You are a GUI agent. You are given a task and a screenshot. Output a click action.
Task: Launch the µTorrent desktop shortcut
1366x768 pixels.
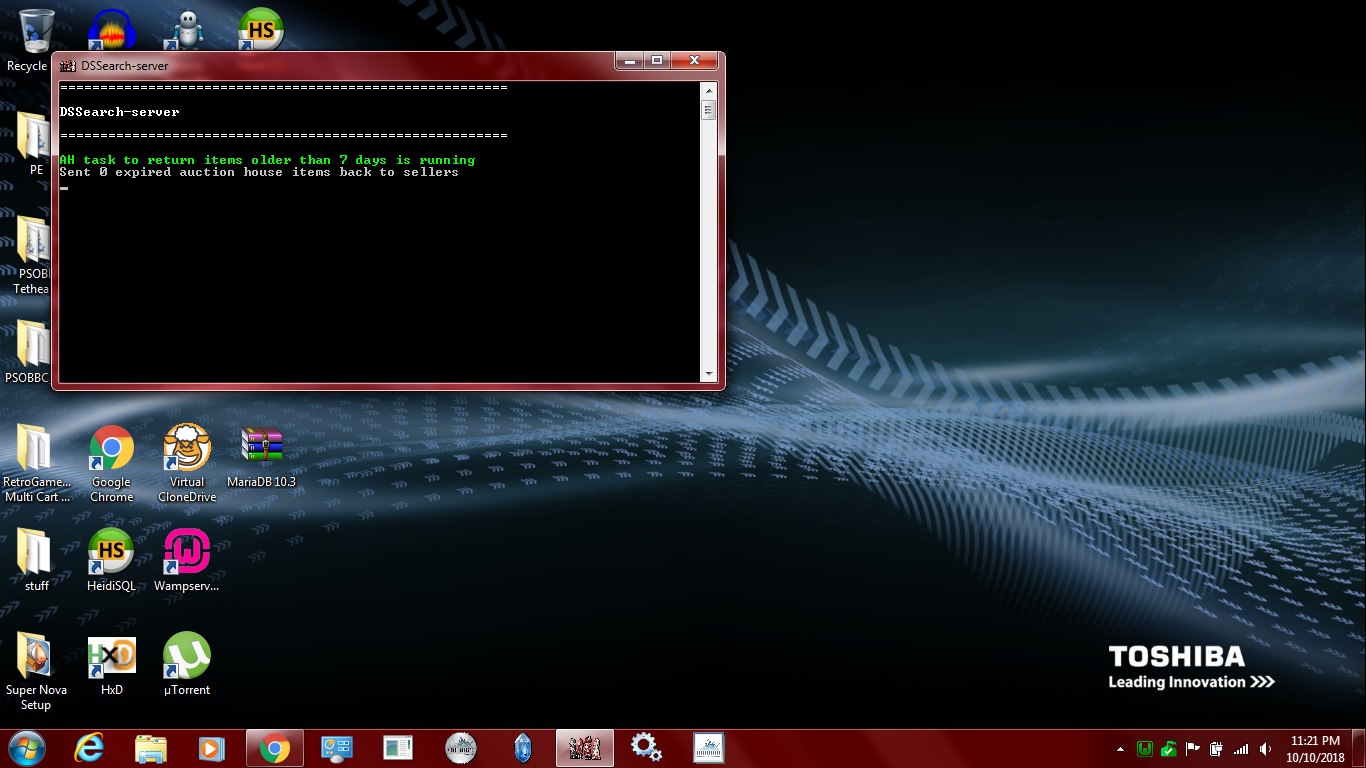tap(186, 656)
